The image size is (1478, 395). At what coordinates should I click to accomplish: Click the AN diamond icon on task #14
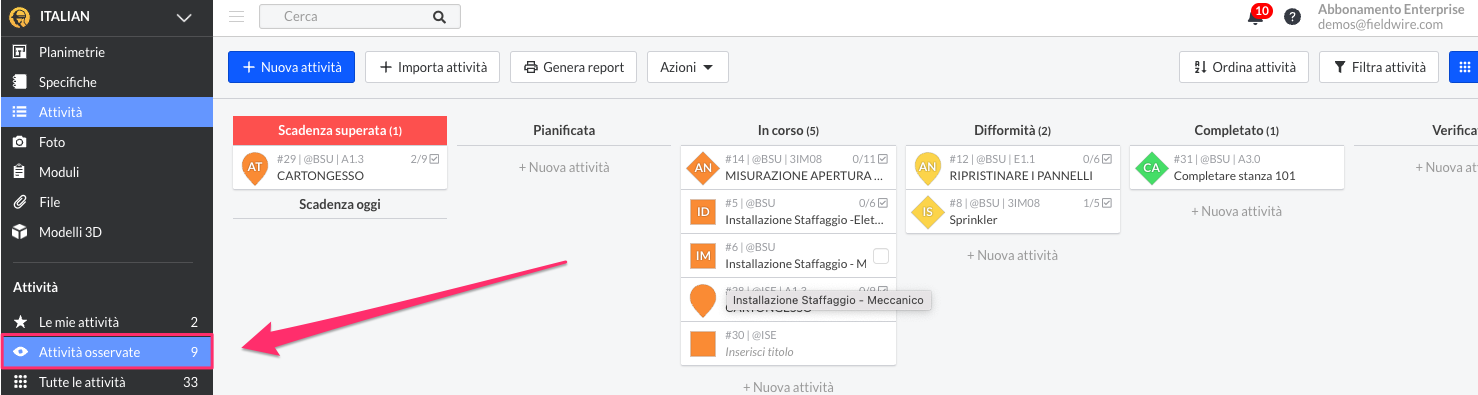click(x=703, y=168)
